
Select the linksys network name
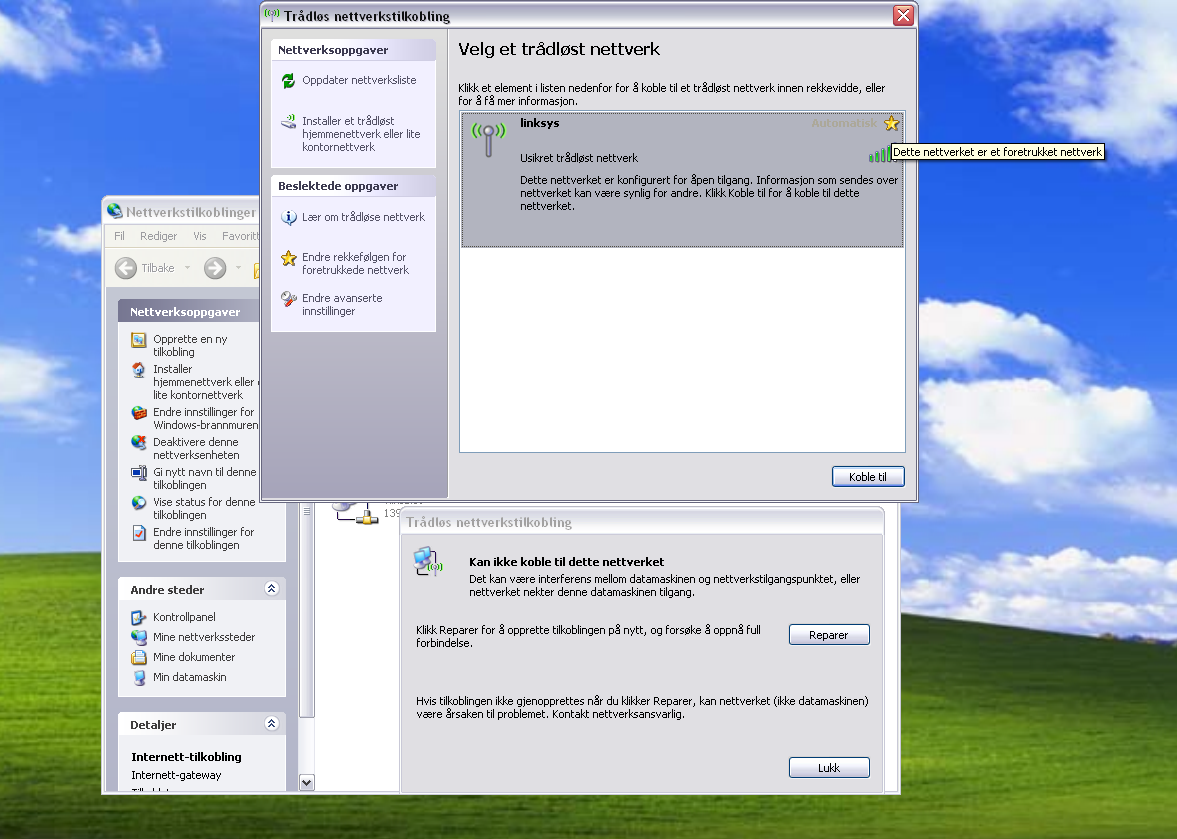tap(540, 123)
